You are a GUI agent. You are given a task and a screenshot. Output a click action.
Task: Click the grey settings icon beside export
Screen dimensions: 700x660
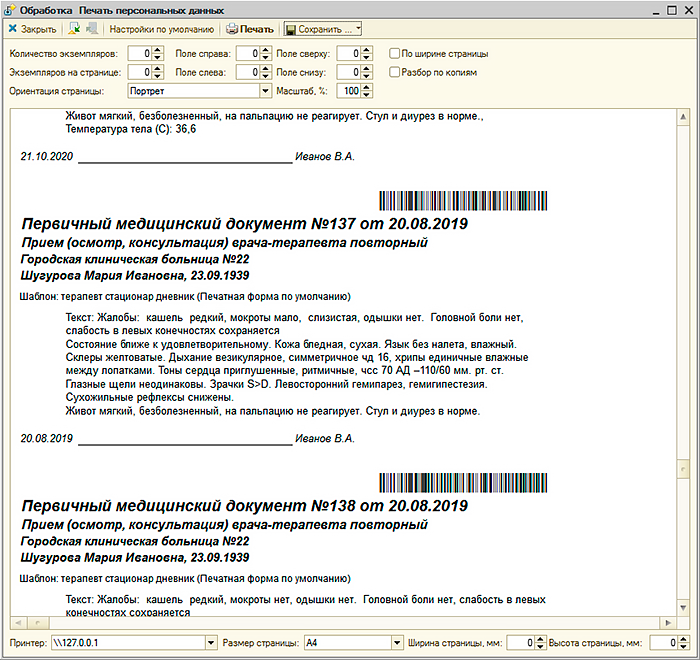point(91,29)
